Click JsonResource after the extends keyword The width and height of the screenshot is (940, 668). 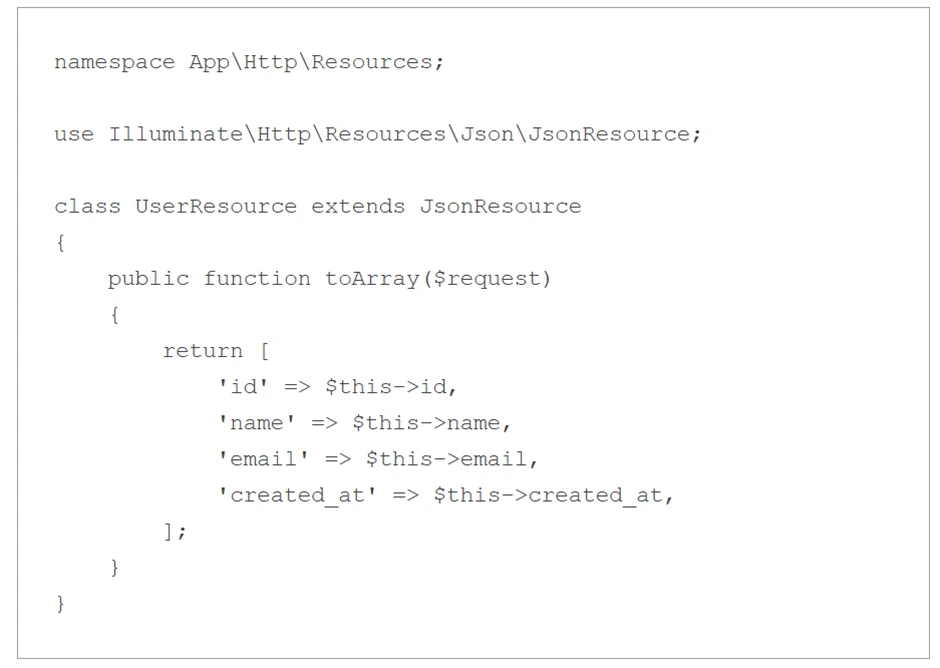click(x=500, y=207)
